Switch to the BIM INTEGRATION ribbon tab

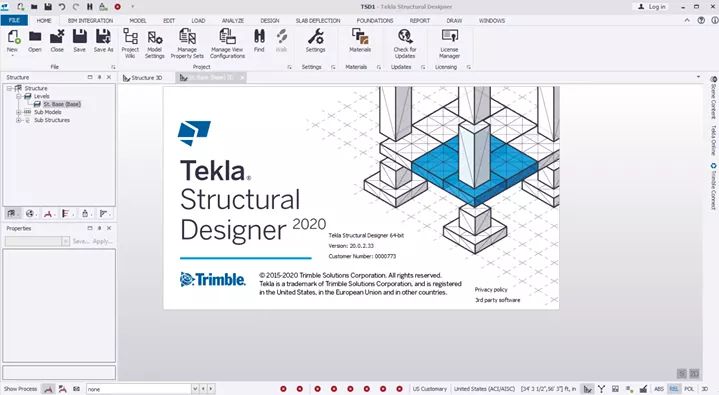[90, 21]
